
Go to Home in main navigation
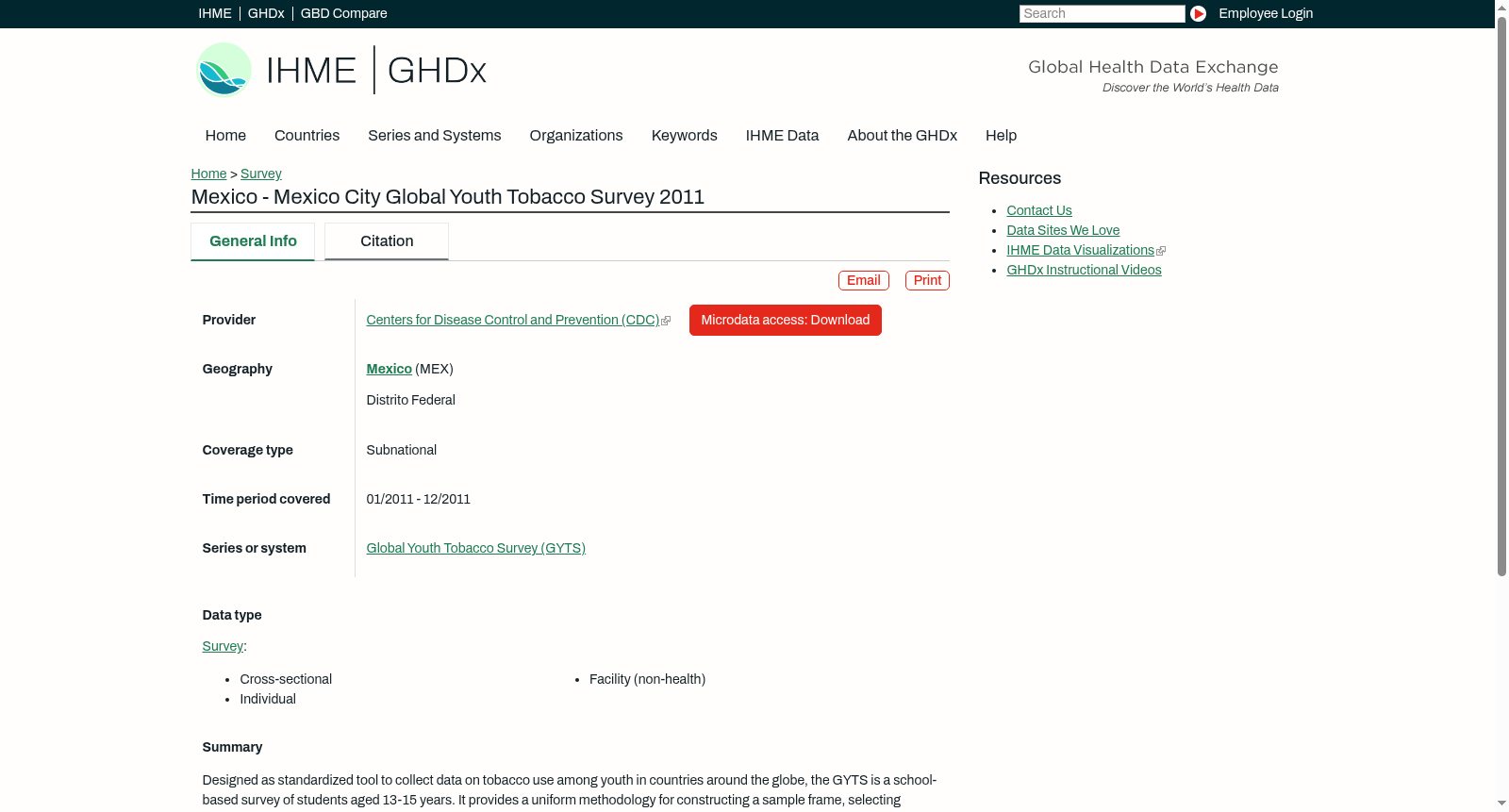pos(225,136)
